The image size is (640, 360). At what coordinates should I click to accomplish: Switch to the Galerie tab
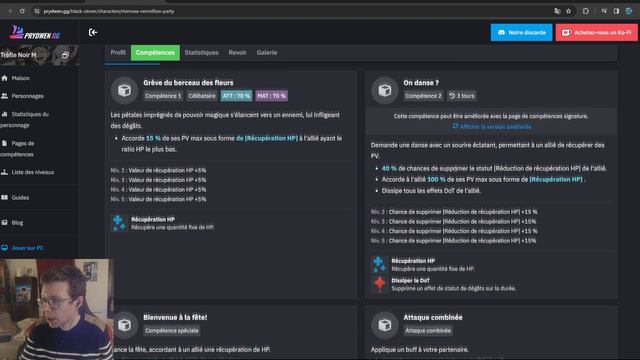(267, 53)
